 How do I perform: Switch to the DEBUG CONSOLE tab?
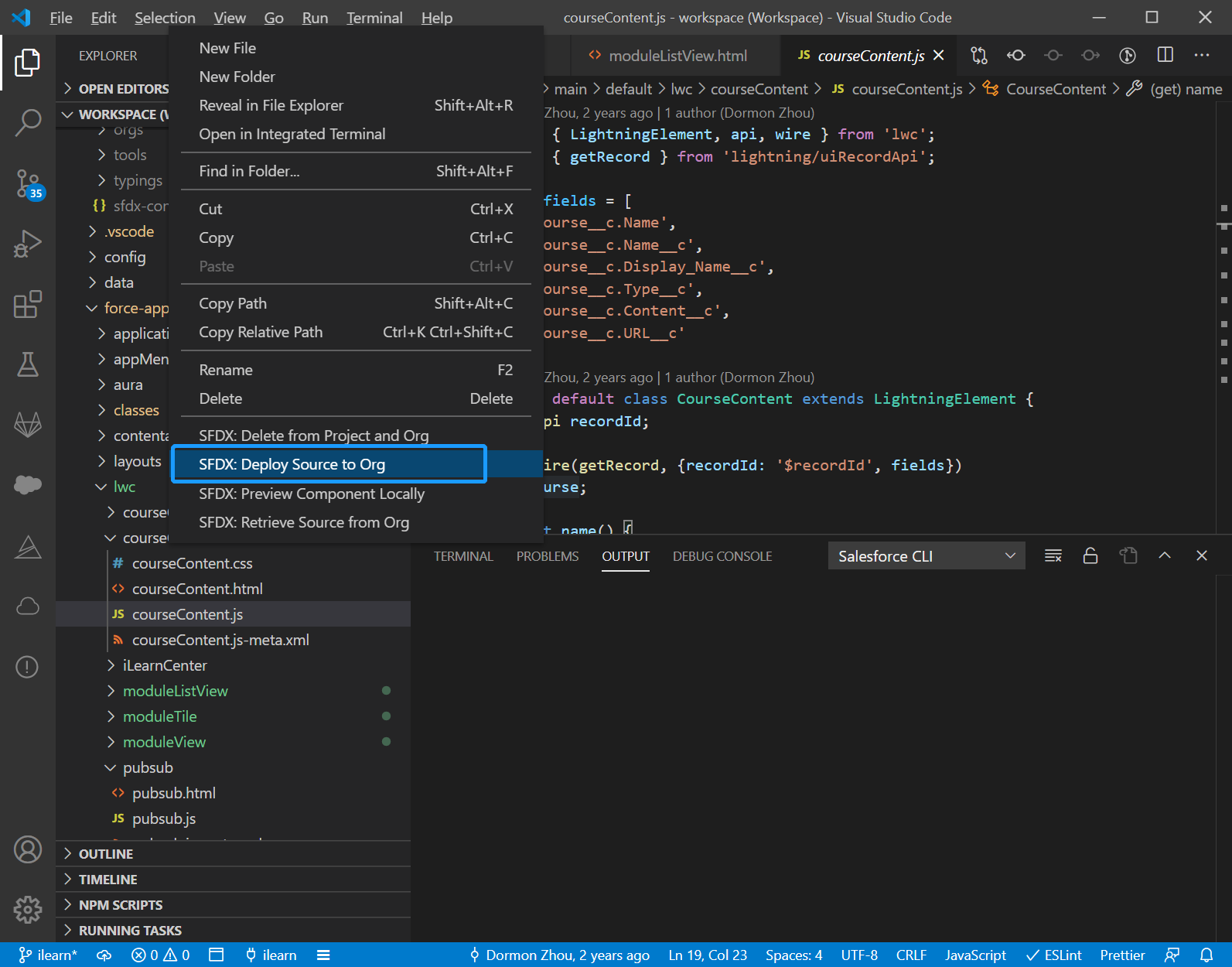pyautogui.click(x=722, y=556)
